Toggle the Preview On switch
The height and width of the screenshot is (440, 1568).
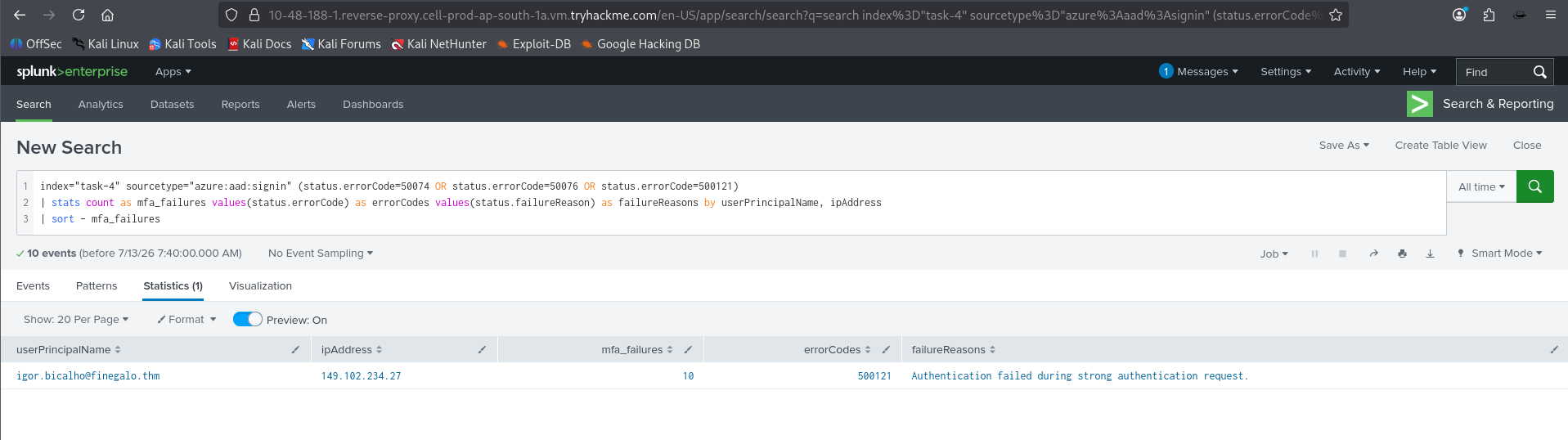[247, 319]
